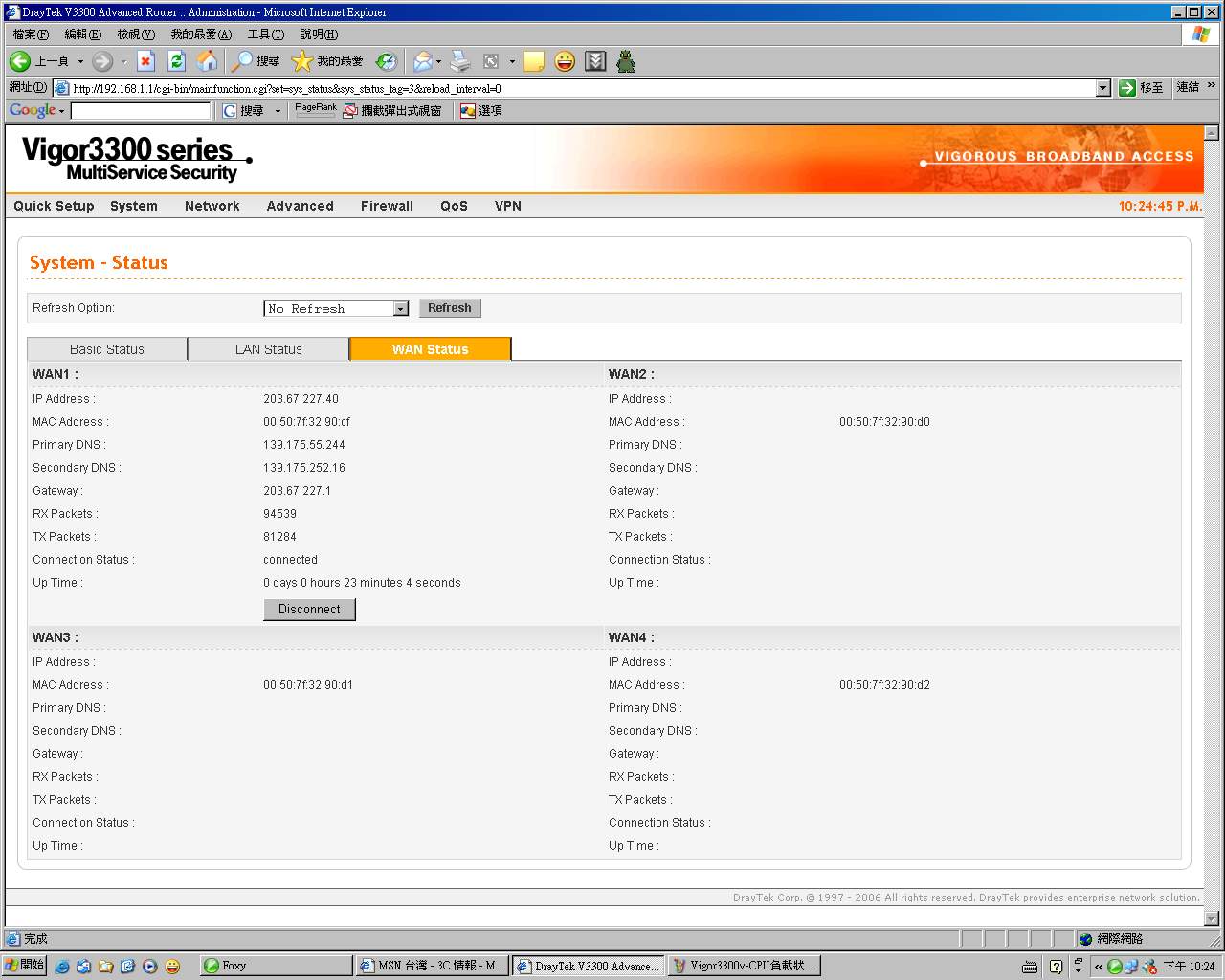Viewport: 1225px width, 980px height.
Task: Click the Google toolbar search field
Action: tap(141, 111)
